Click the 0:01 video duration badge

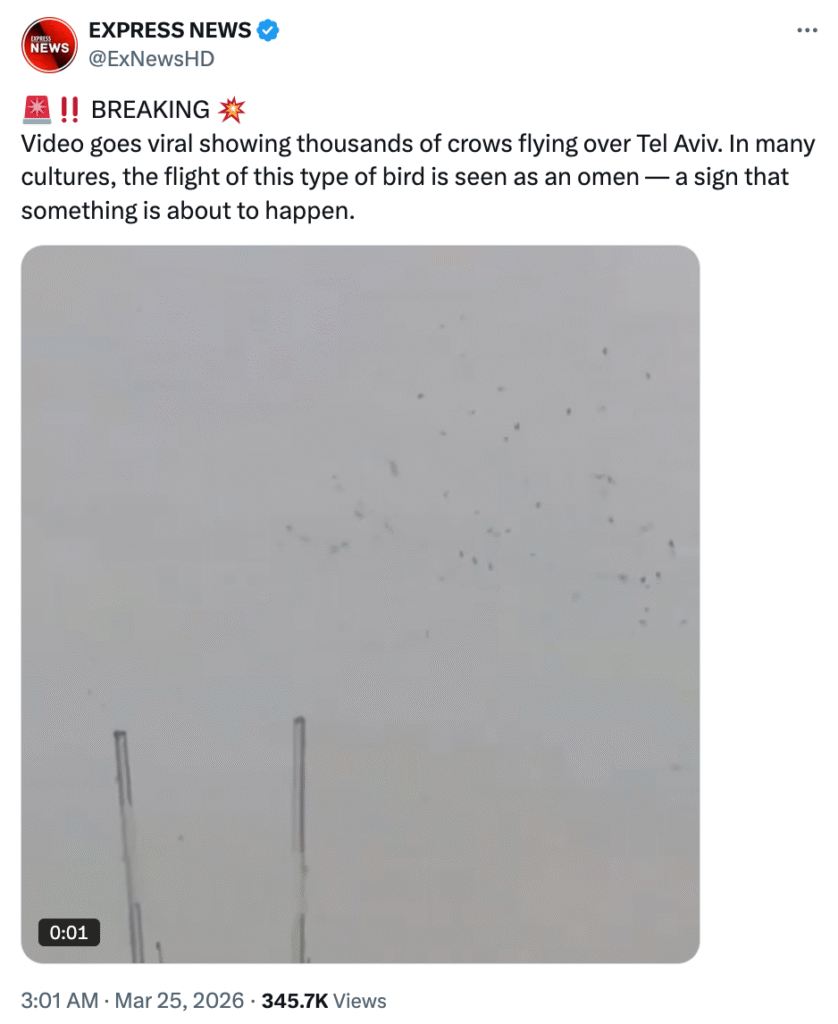coord(69,932)
